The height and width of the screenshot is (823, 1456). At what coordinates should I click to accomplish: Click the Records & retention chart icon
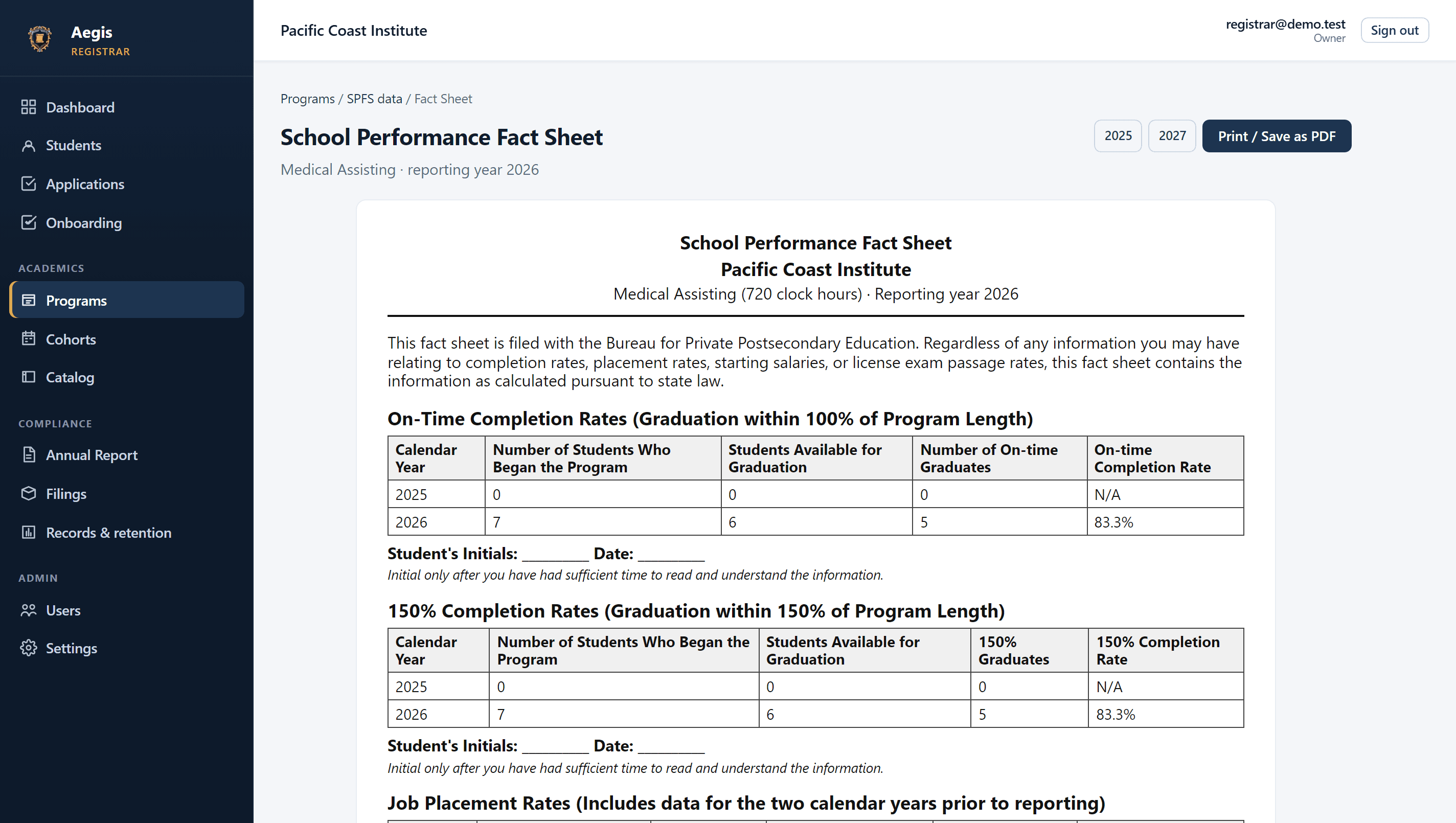[x=28, y=532]
